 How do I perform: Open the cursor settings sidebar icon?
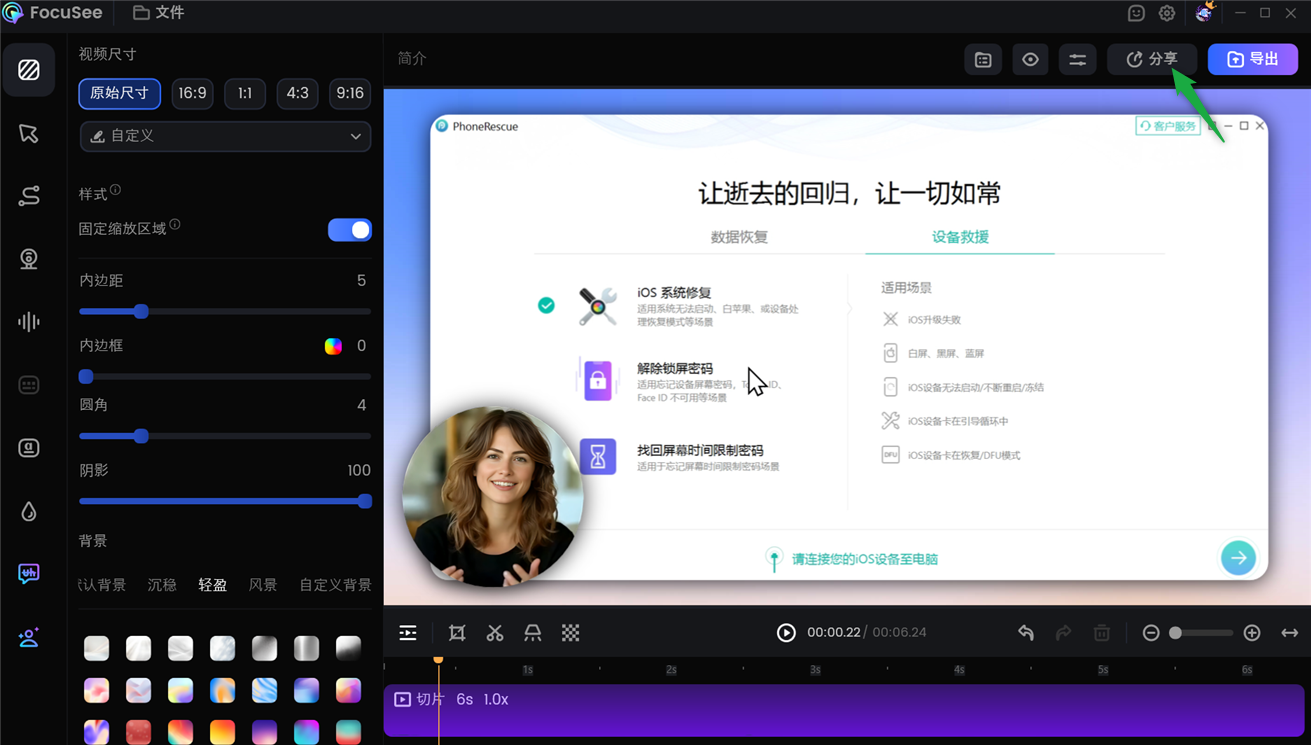(x=29, y=133)
